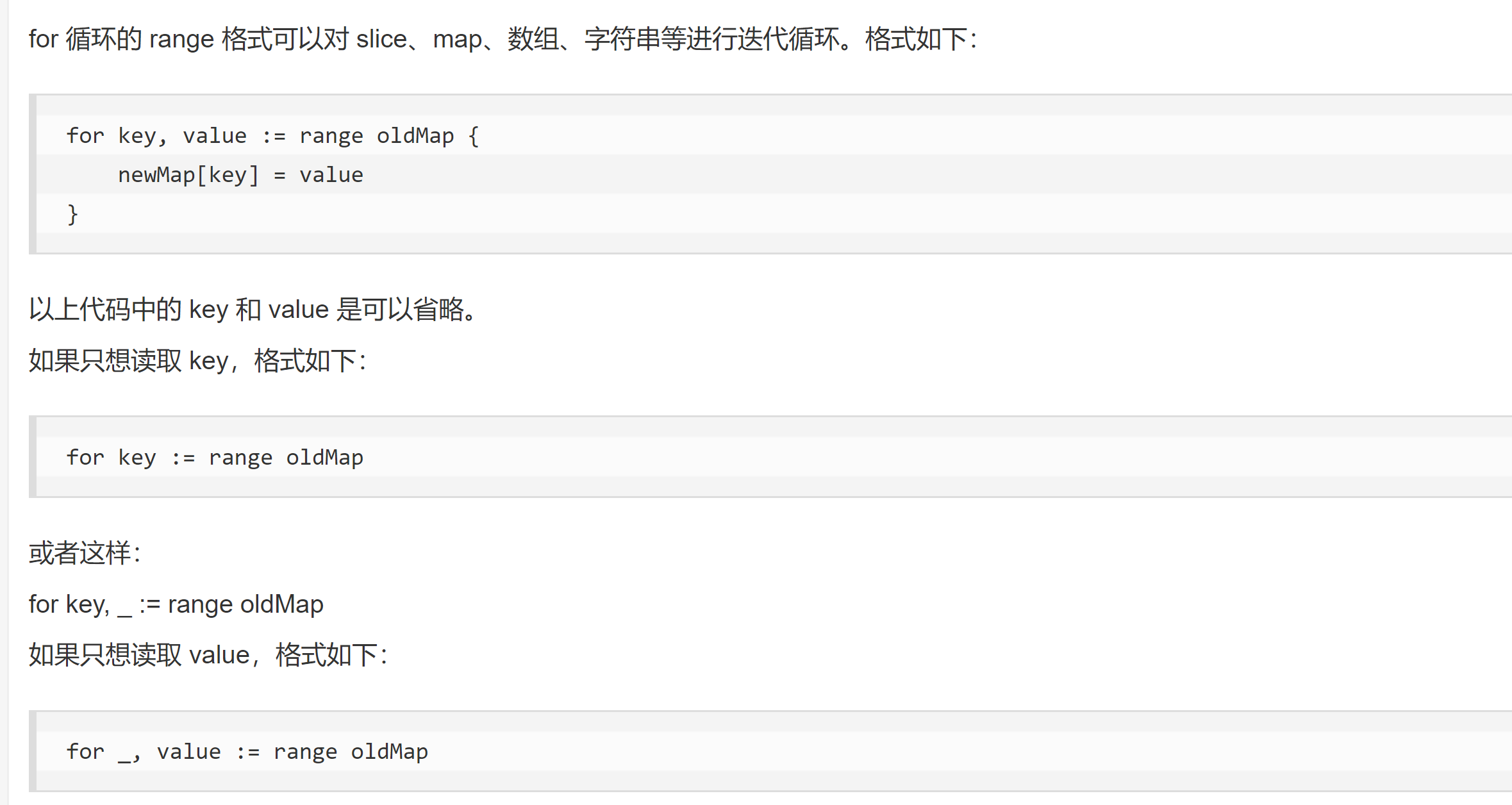This screenshot has width=1512, height=805.
Task: Click the line "如果只想读取 key，格式如下"
Action: (x=197, y=361)
